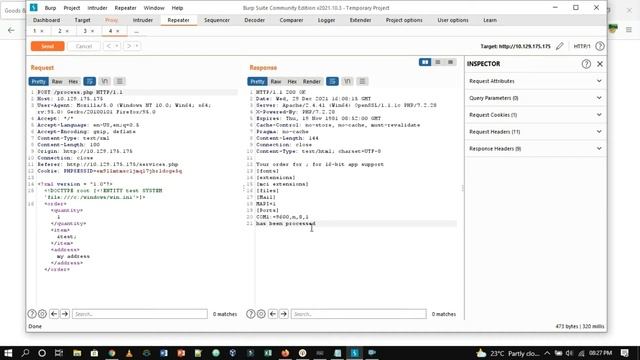Open Response search settings gear
Screen dimensions: 640x360
coord(261,314)
